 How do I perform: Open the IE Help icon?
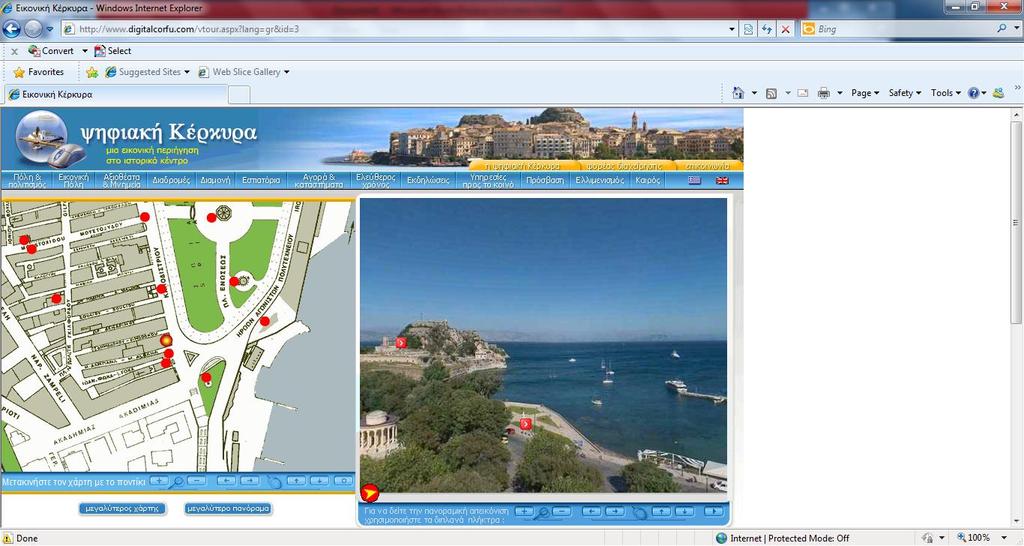(974, 93)
